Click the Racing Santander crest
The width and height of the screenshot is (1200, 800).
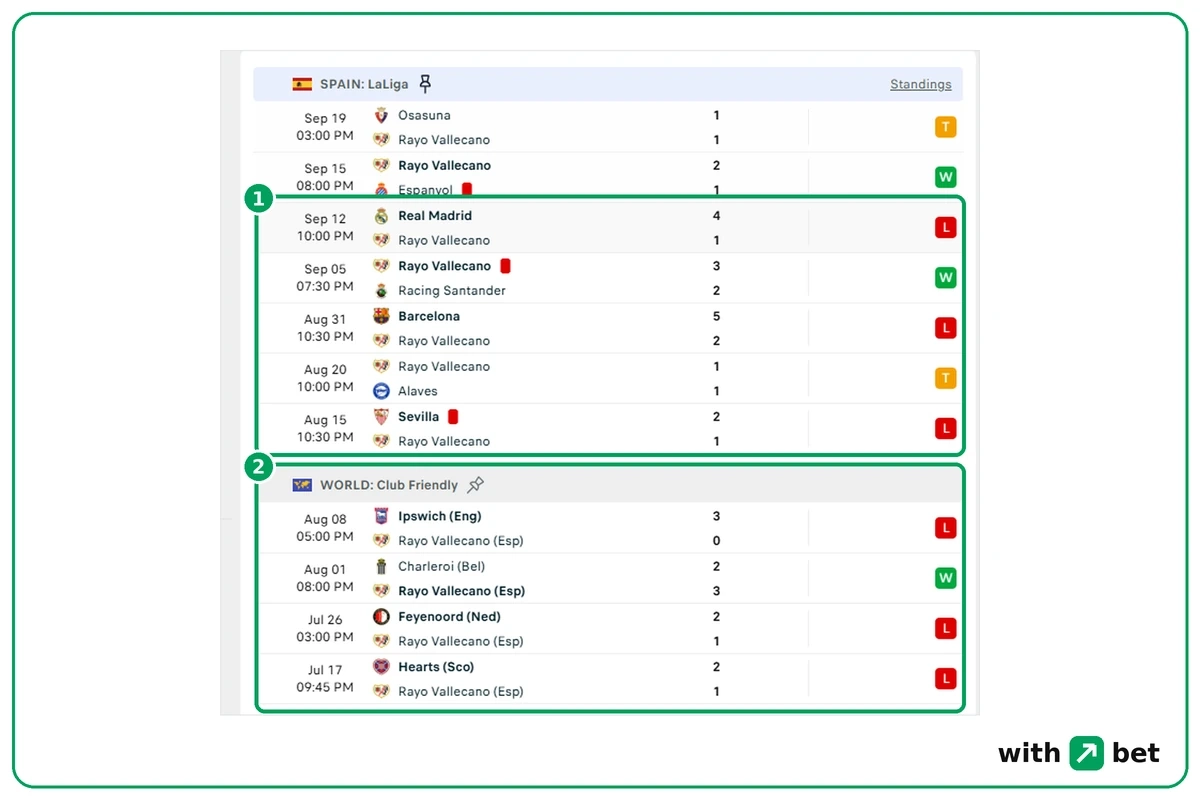[x=381, y=291]
